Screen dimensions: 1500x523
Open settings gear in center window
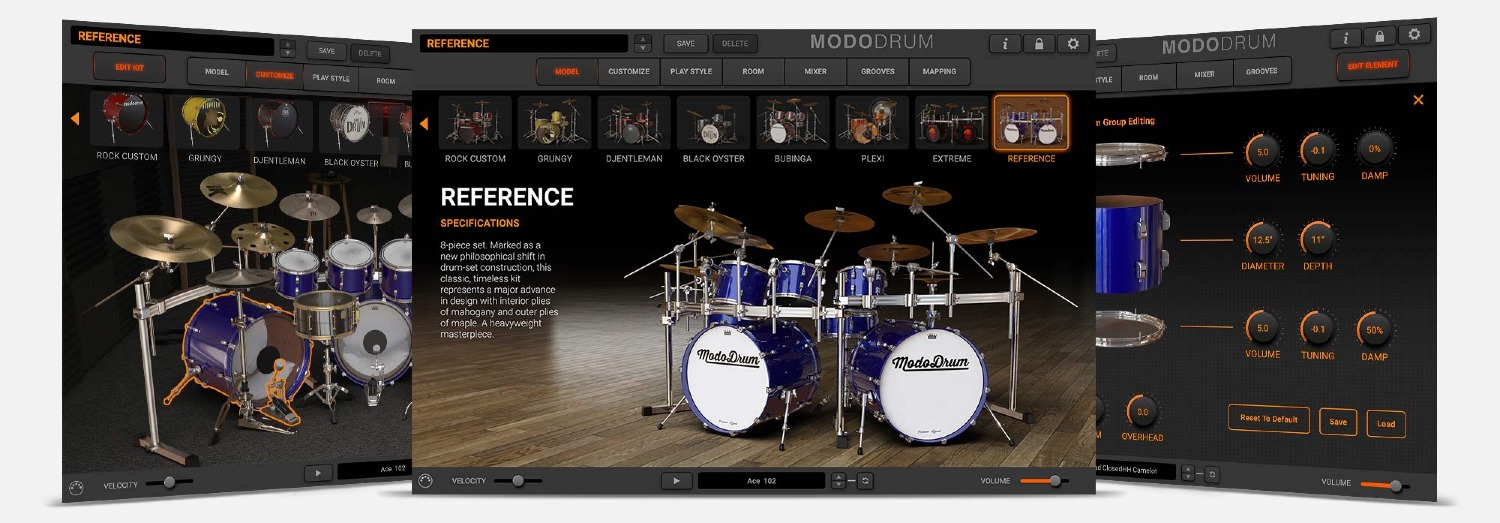[1073, 44]
